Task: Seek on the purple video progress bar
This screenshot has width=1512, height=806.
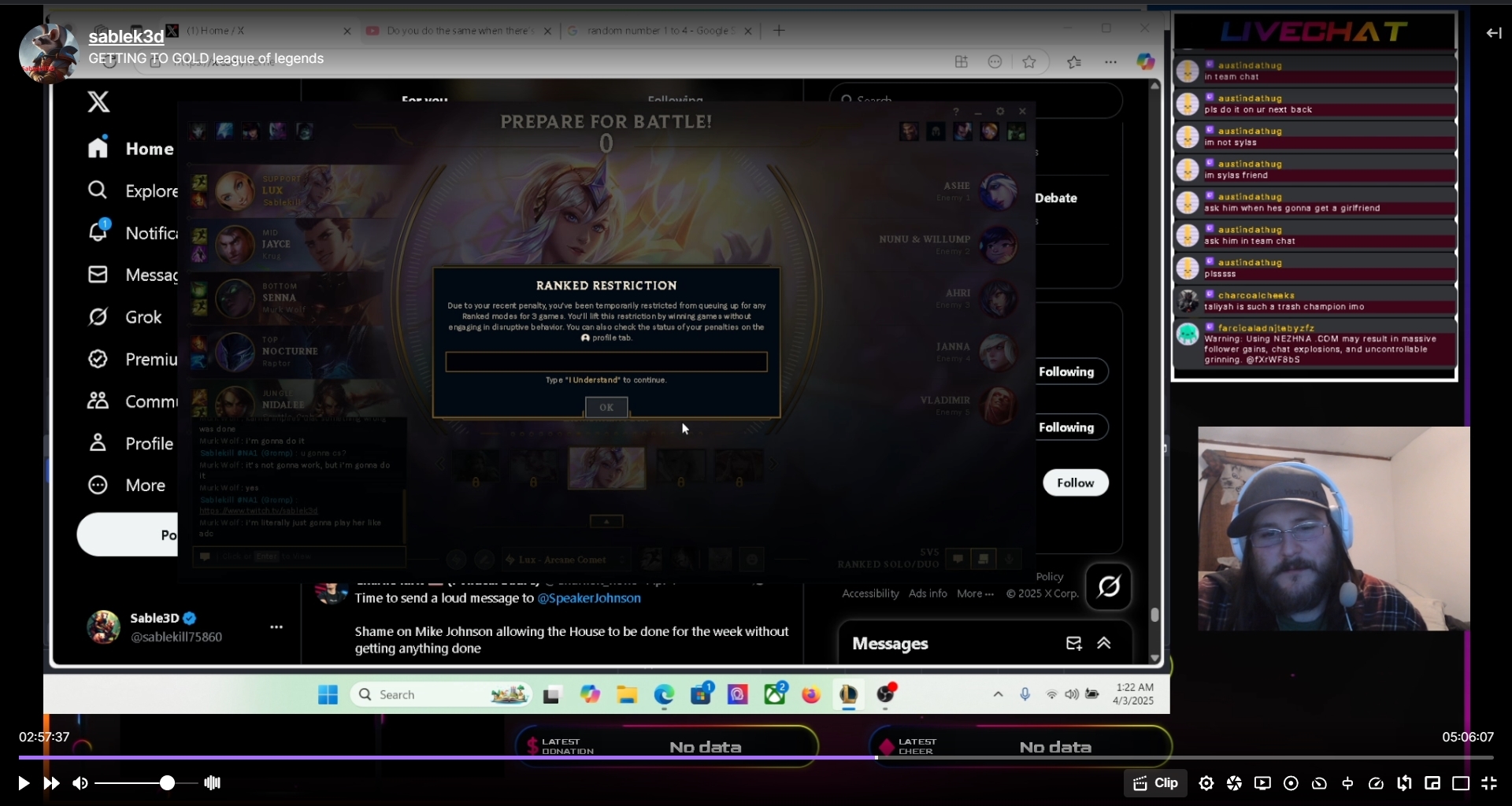Action: [x=756, y=757]
